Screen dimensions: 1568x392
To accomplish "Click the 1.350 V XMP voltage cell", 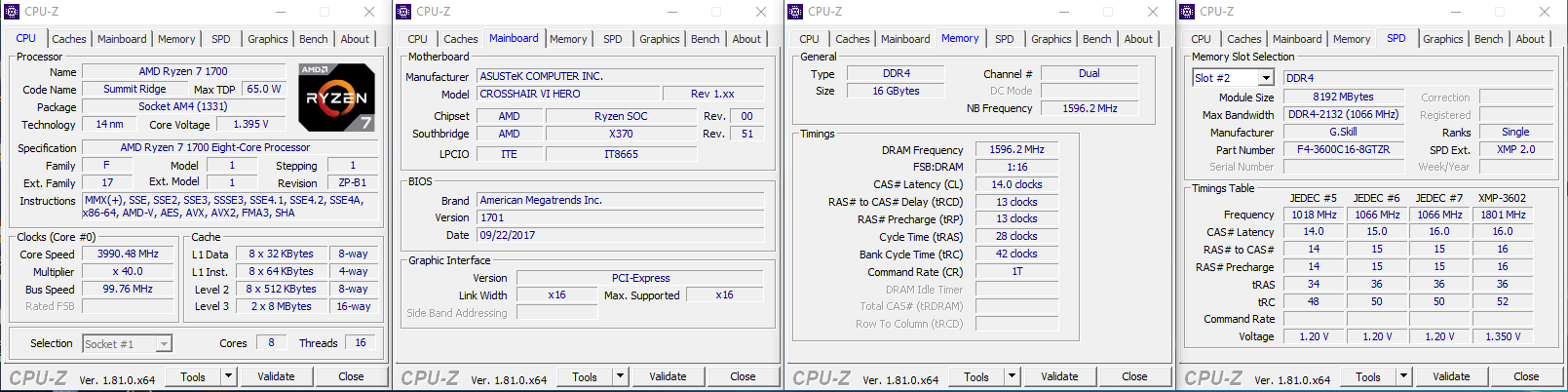I will tap(1503, 336).
